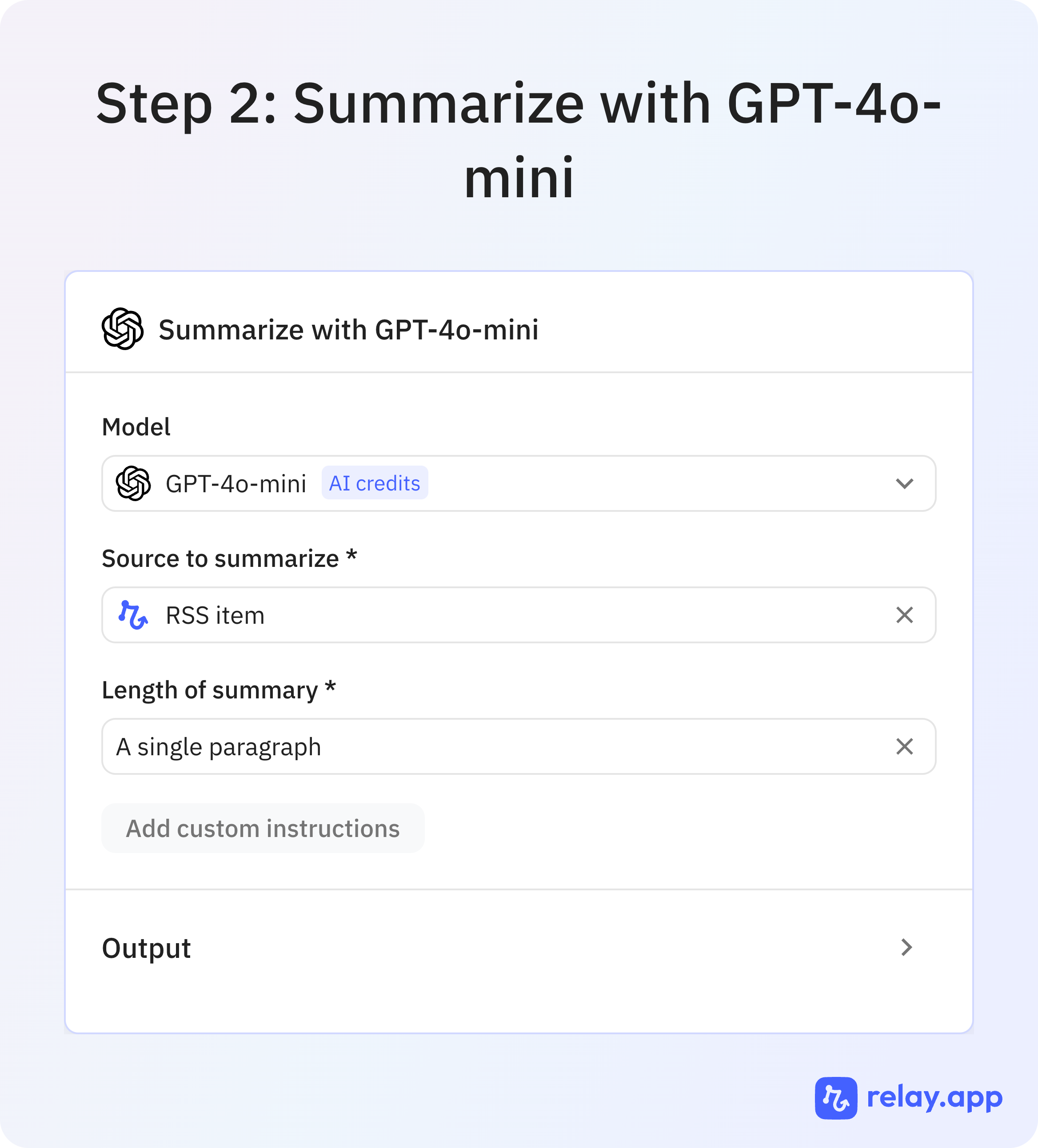Select the Summarize with GPT-4o-mini header
Screen dimensions: 1038x1148
(349, 329)
